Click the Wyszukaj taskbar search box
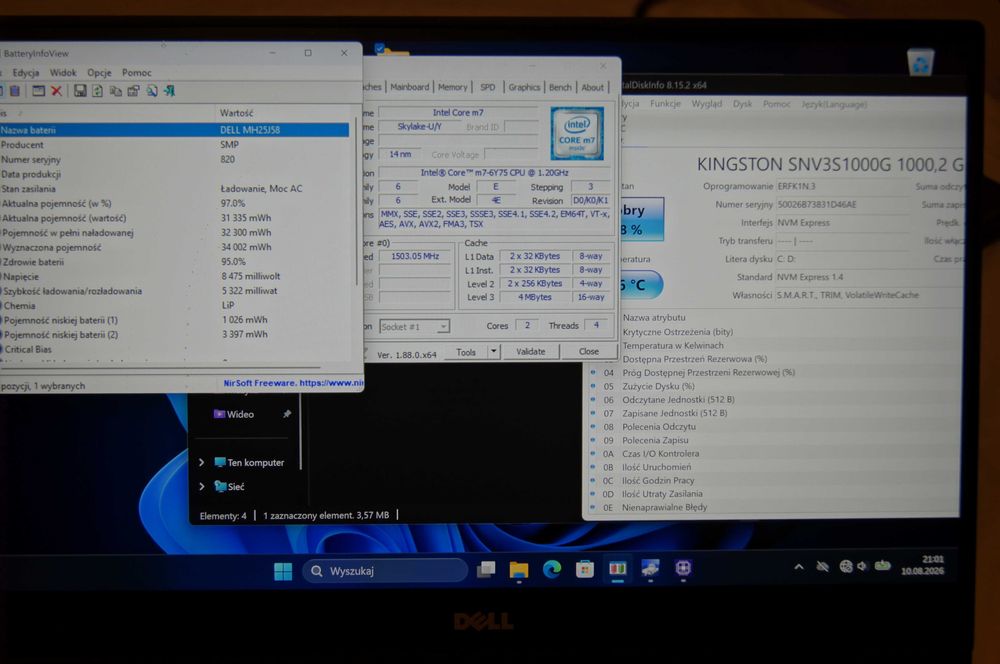 385,571
